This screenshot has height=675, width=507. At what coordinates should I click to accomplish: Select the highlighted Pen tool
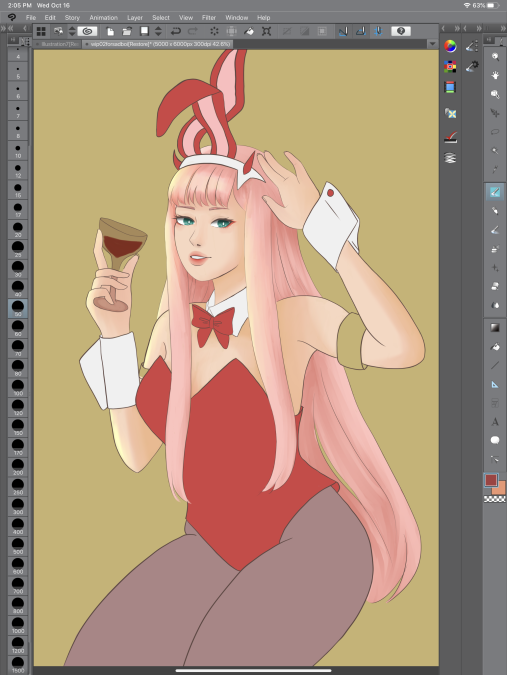495,192
